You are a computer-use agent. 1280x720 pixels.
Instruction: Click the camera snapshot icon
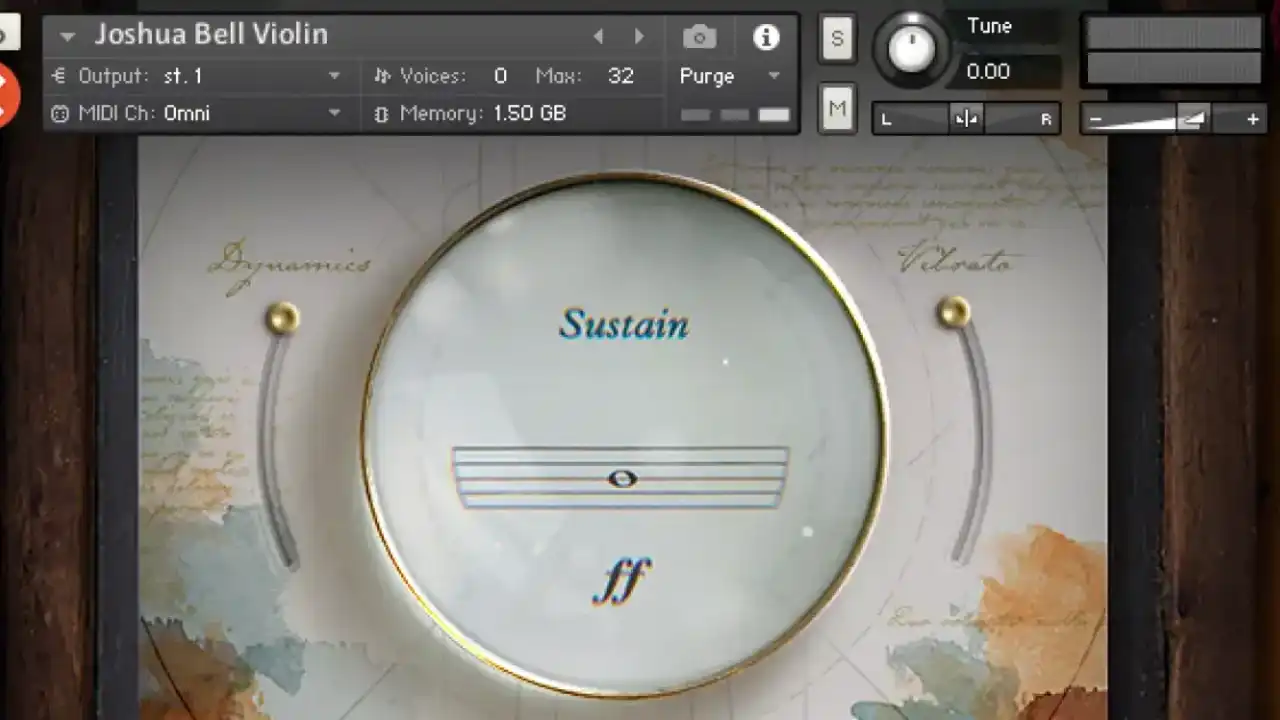tap(699, 38)
